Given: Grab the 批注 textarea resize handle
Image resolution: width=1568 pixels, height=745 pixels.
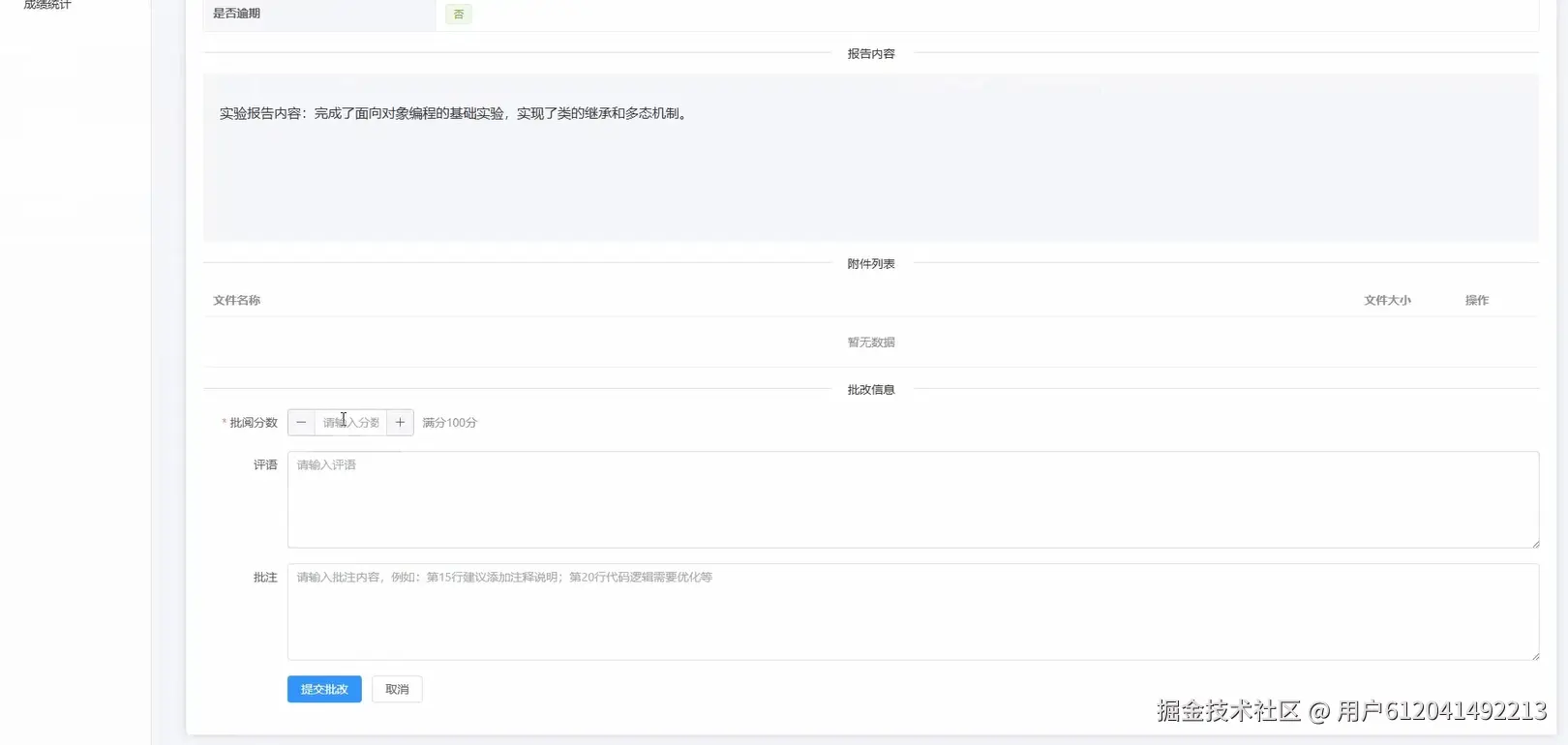Looking at the screenshot, I should coord(1534,655).
